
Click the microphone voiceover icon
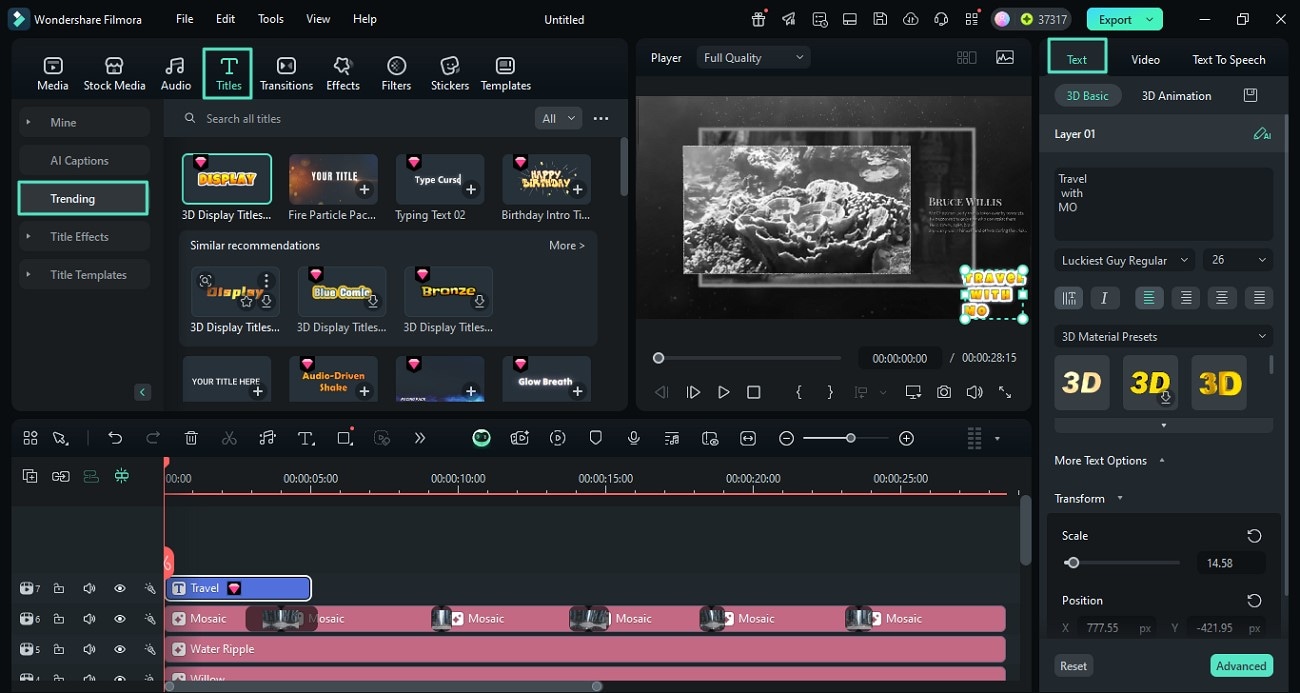(x=633, y=438)
